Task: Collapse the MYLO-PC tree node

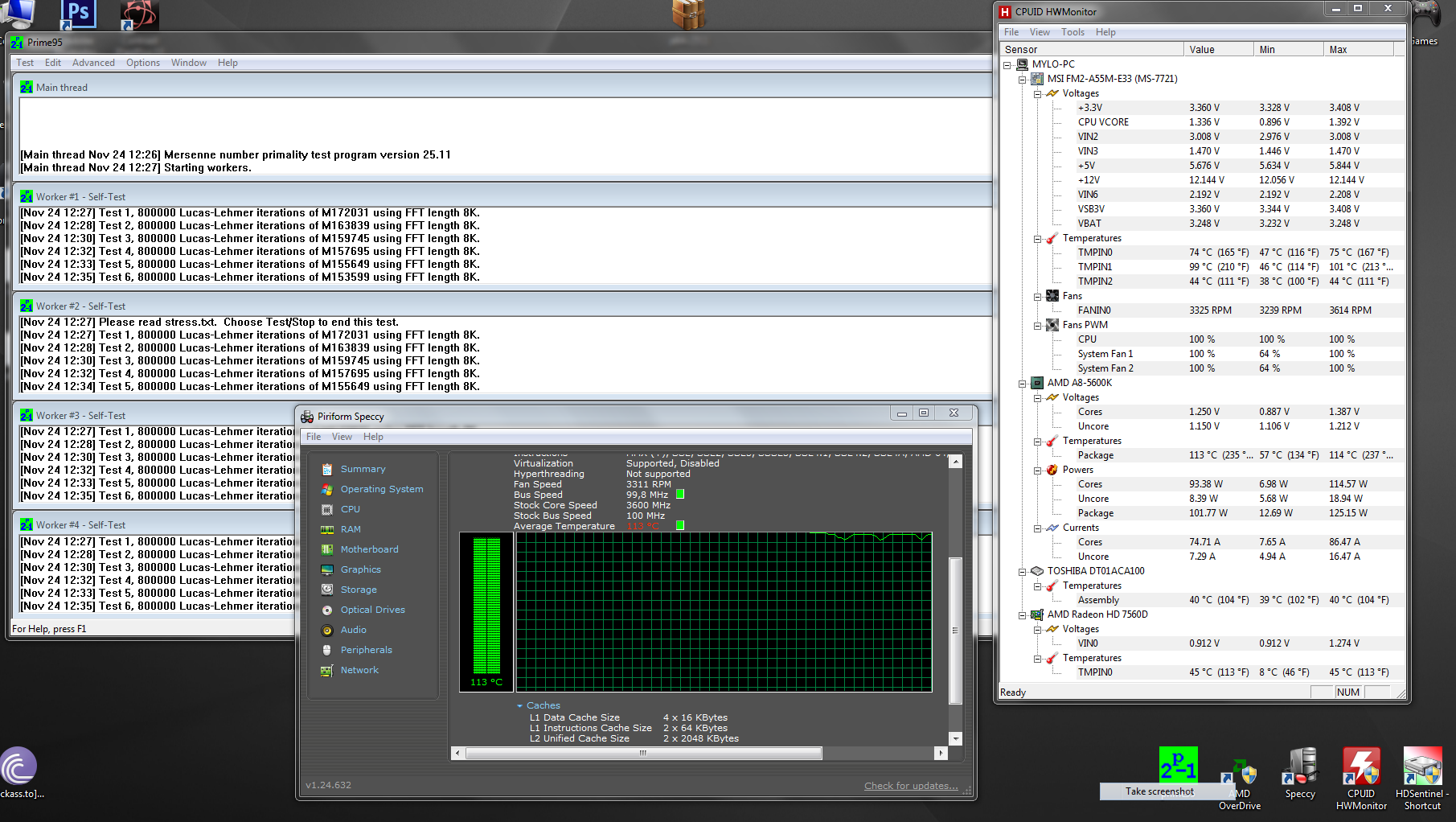Action: click(1007, 64)
